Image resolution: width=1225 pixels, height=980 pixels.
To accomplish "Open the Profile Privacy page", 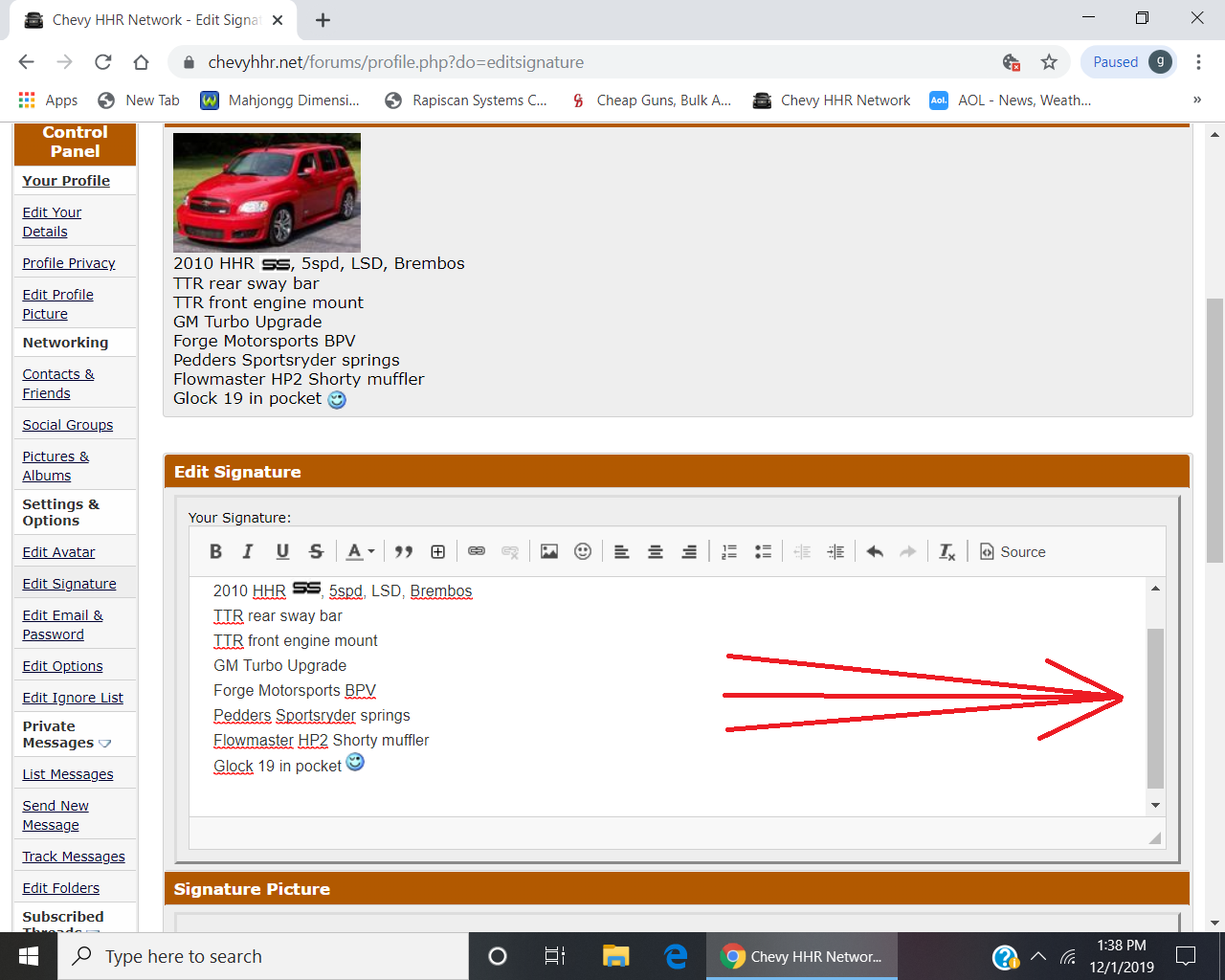I will click(x=69, y=263).
